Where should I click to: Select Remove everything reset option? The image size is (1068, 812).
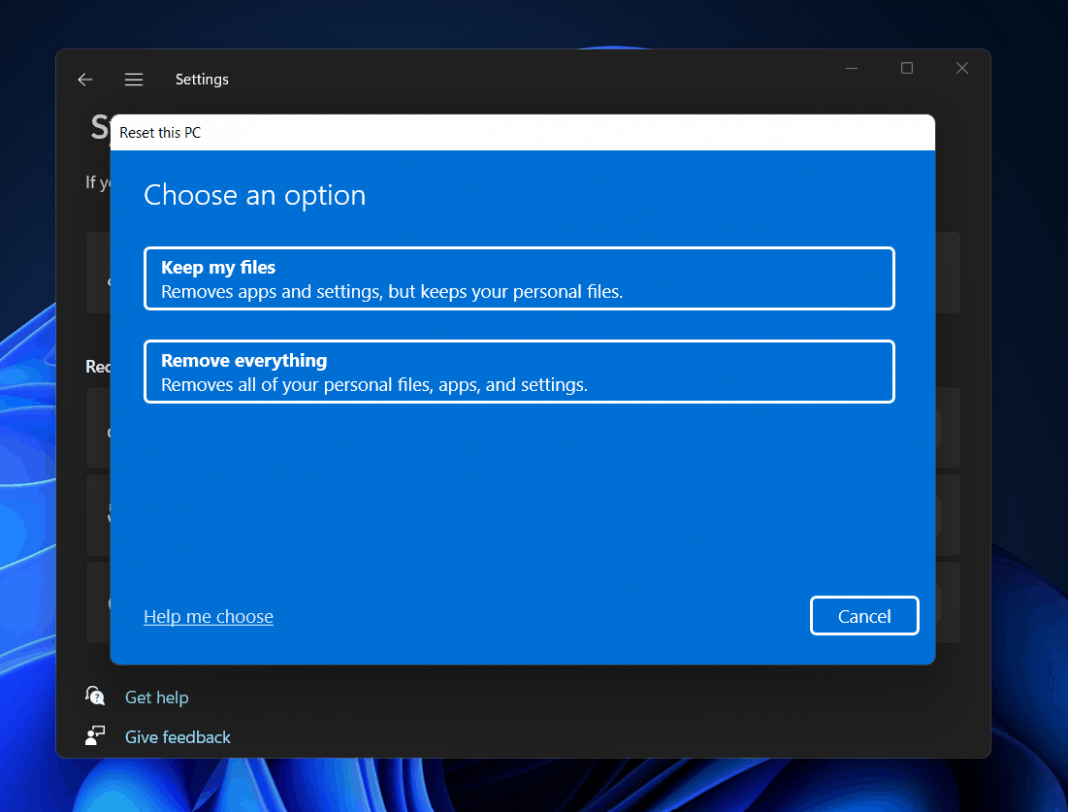[519, 372]
